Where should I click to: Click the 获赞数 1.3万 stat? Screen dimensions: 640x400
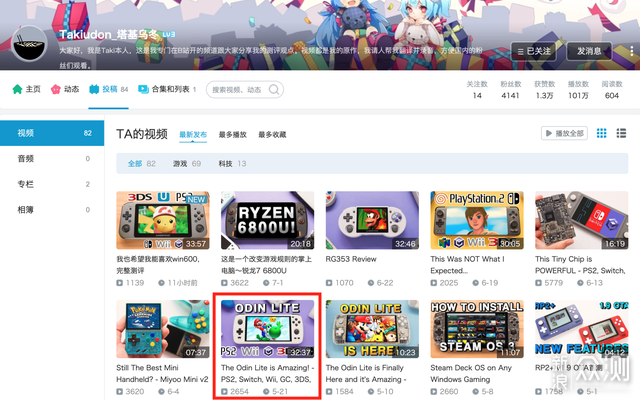point(544,90)
